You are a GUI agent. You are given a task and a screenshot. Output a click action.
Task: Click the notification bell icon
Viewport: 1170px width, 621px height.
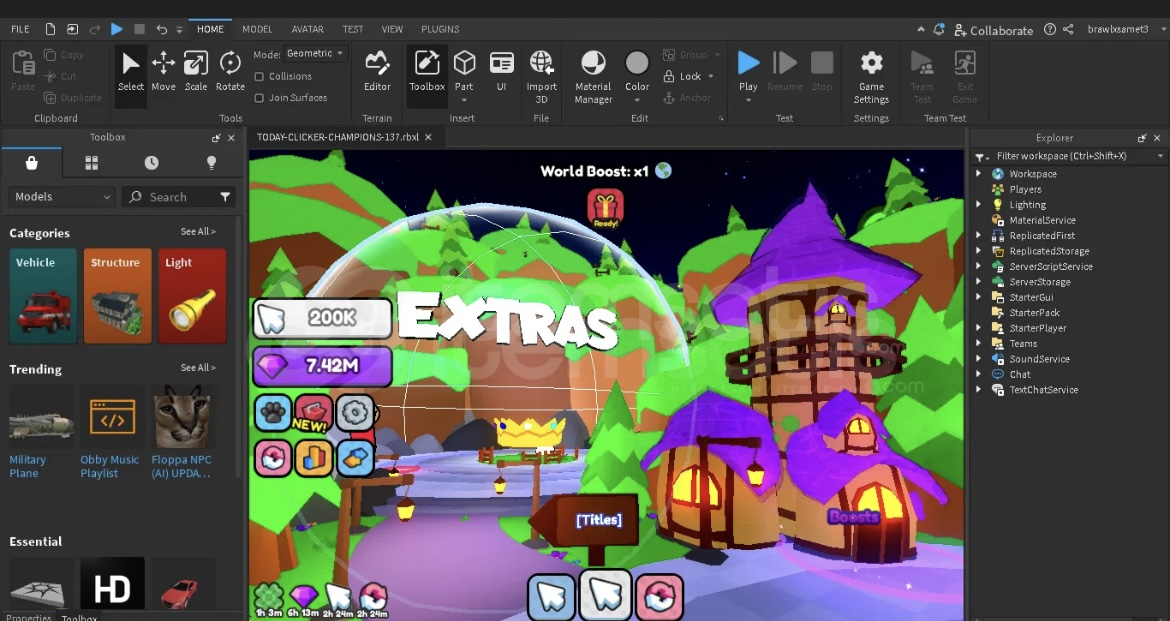point(939,29)
